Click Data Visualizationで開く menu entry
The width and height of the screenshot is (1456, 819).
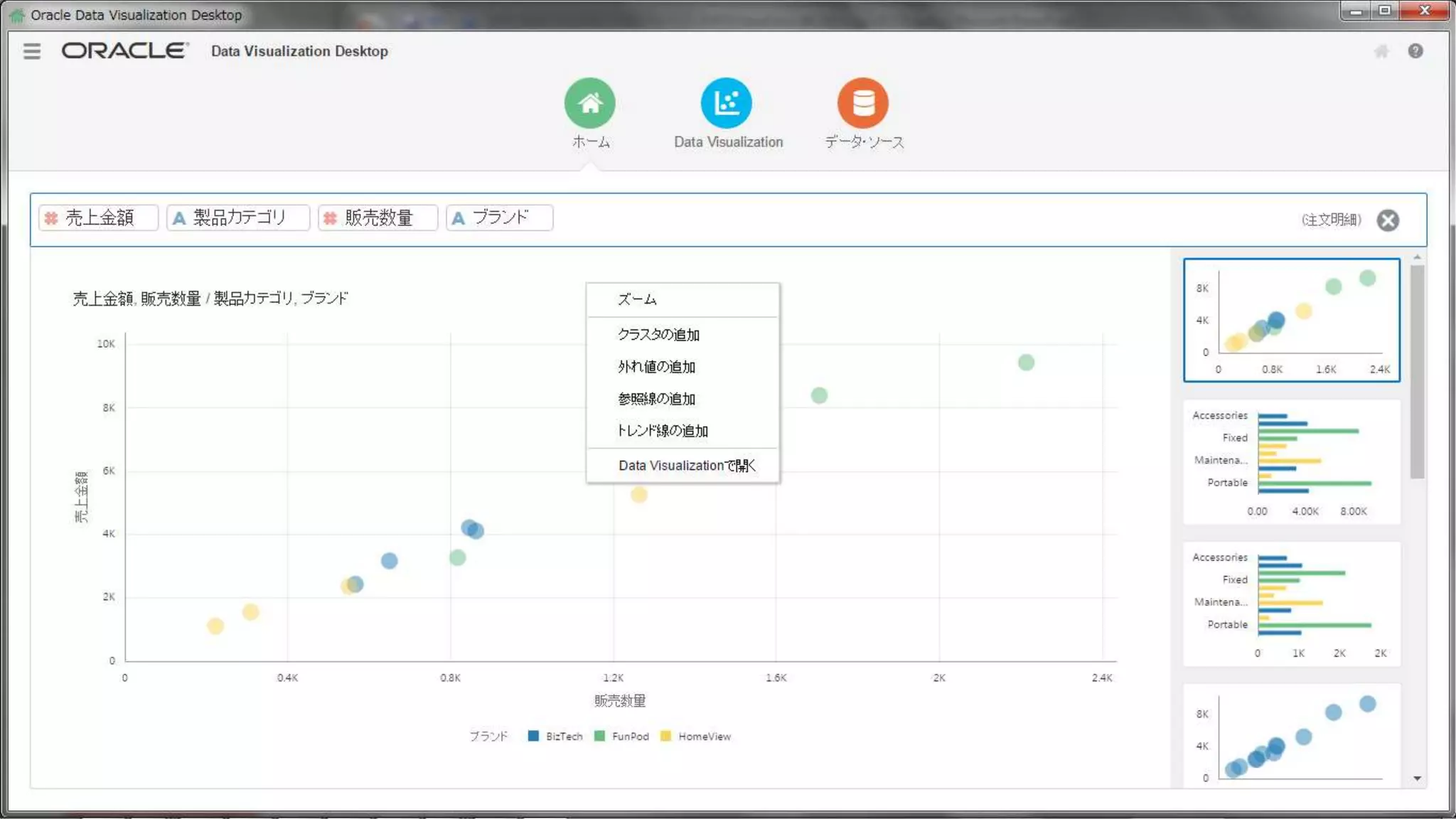click(x=686, y=466)
